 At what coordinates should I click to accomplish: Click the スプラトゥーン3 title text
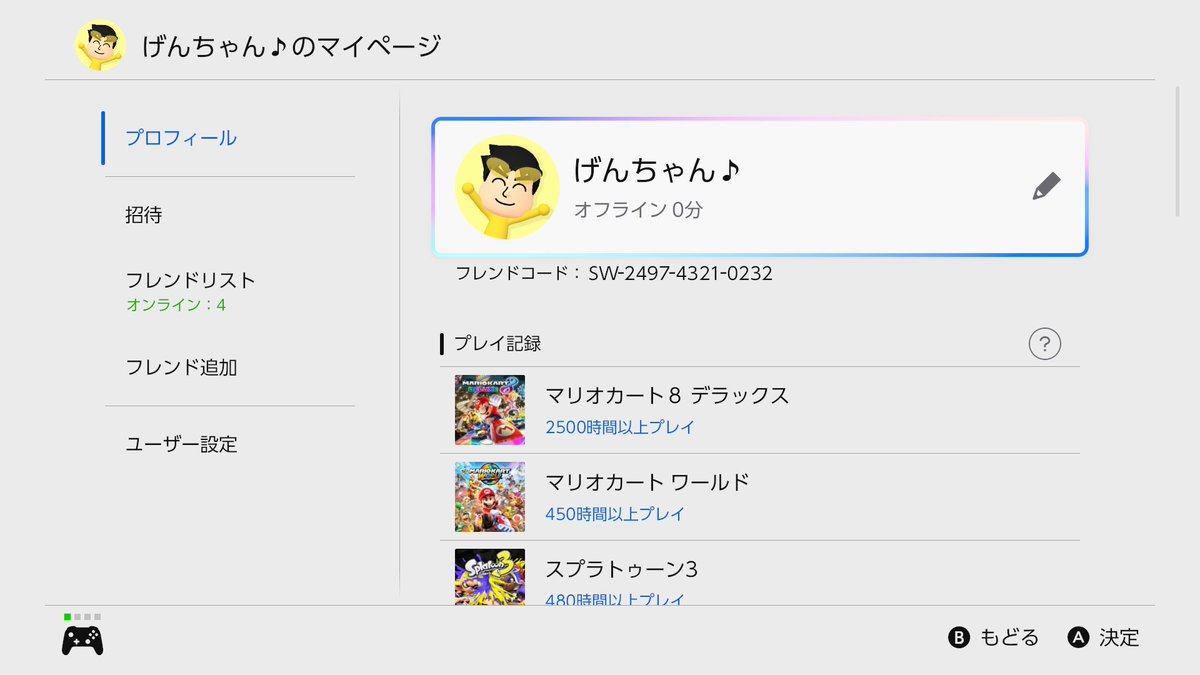coord(621,569)
